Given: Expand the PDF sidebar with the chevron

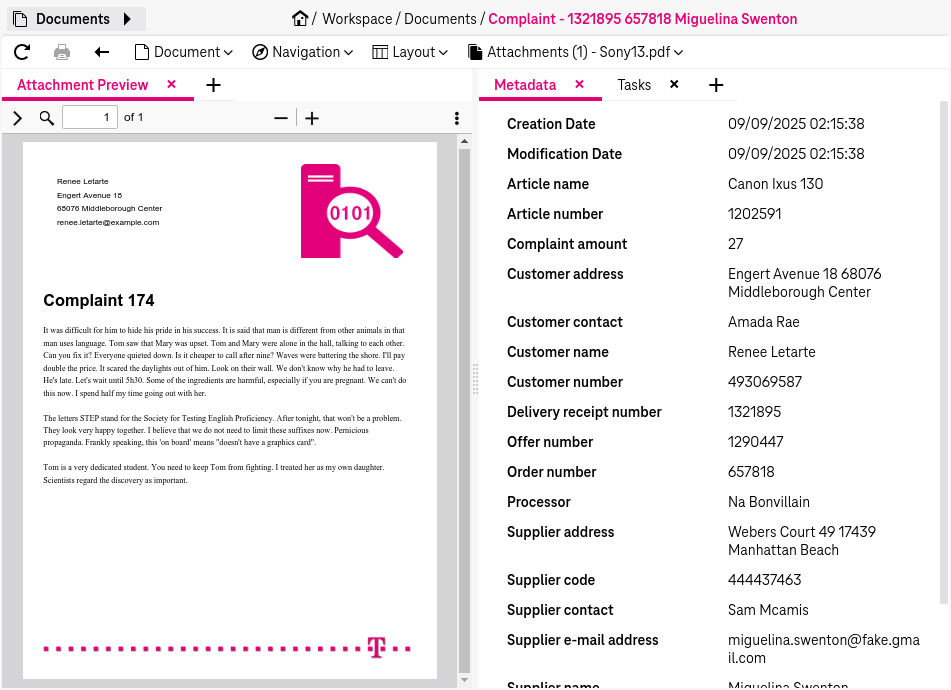Looking at the screenshot, I should pyautogui.click(x=16, y=117).
